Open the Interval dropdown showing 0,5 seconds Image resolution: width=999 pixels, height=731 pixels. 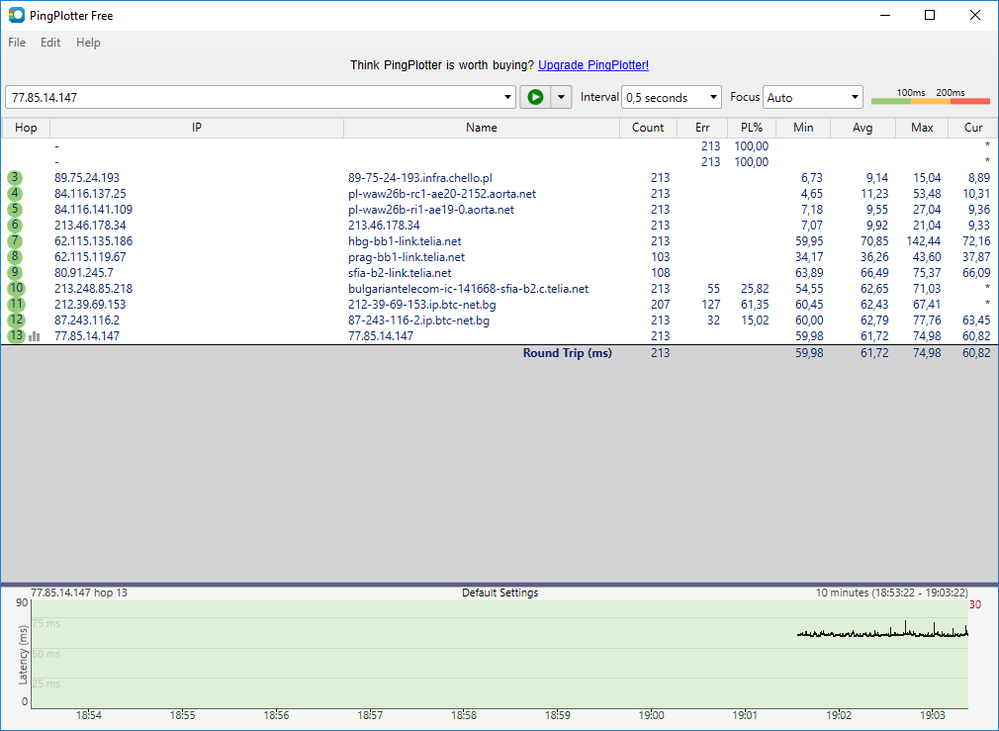[x=671, y=98]
